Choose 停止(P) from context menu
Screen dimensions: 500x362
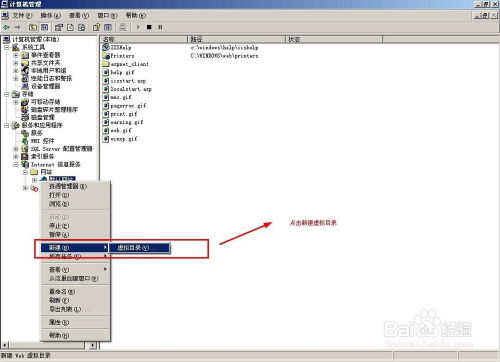pyautogui.click(x=74, y=226)
